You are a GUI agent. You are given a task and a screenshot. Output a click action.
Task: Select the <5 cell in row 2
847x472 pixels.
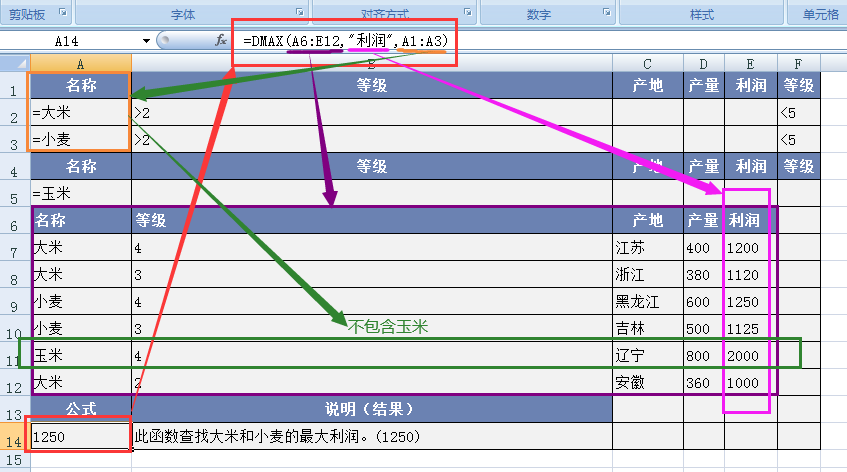click(x=799, y=112)
